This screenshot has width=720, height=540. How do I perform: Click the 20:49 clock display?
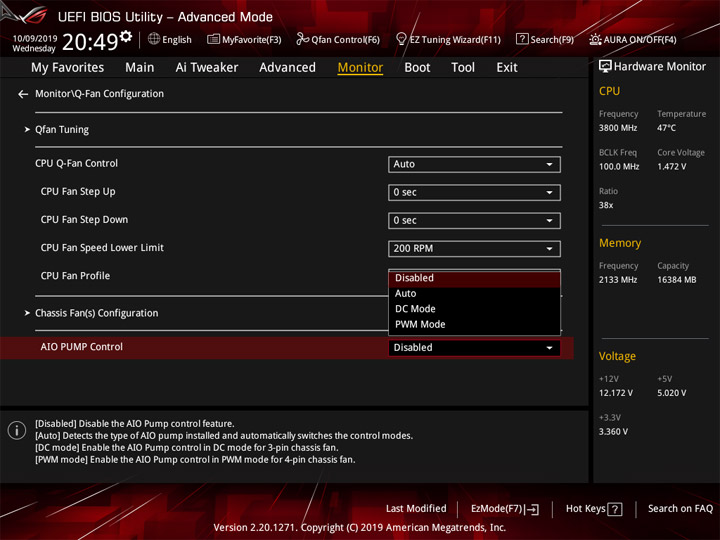click(x=90, y=42)
